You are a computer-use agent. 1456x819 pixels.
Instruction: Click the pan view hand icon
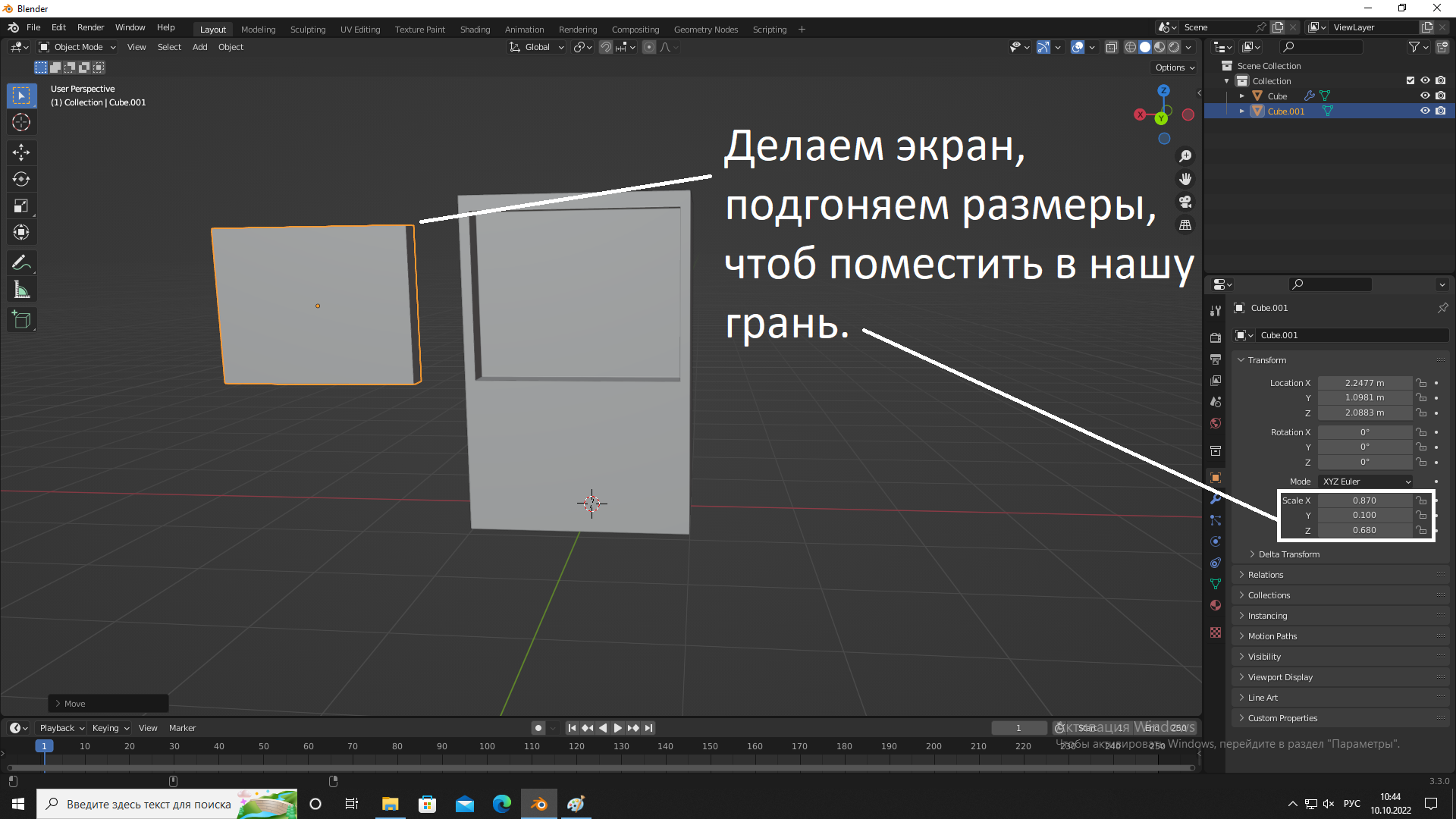(x=1185, y=179)
